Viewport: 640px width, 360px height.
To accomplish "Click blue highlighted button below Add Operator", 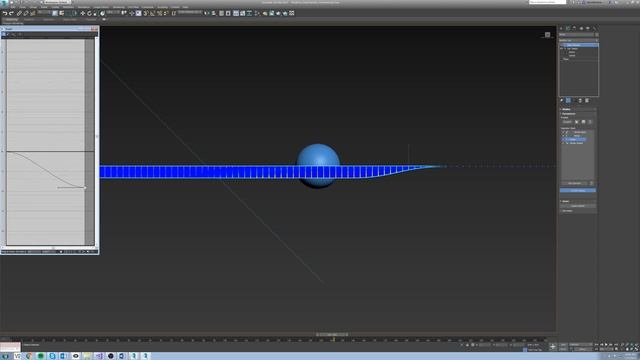I will 578,191.
